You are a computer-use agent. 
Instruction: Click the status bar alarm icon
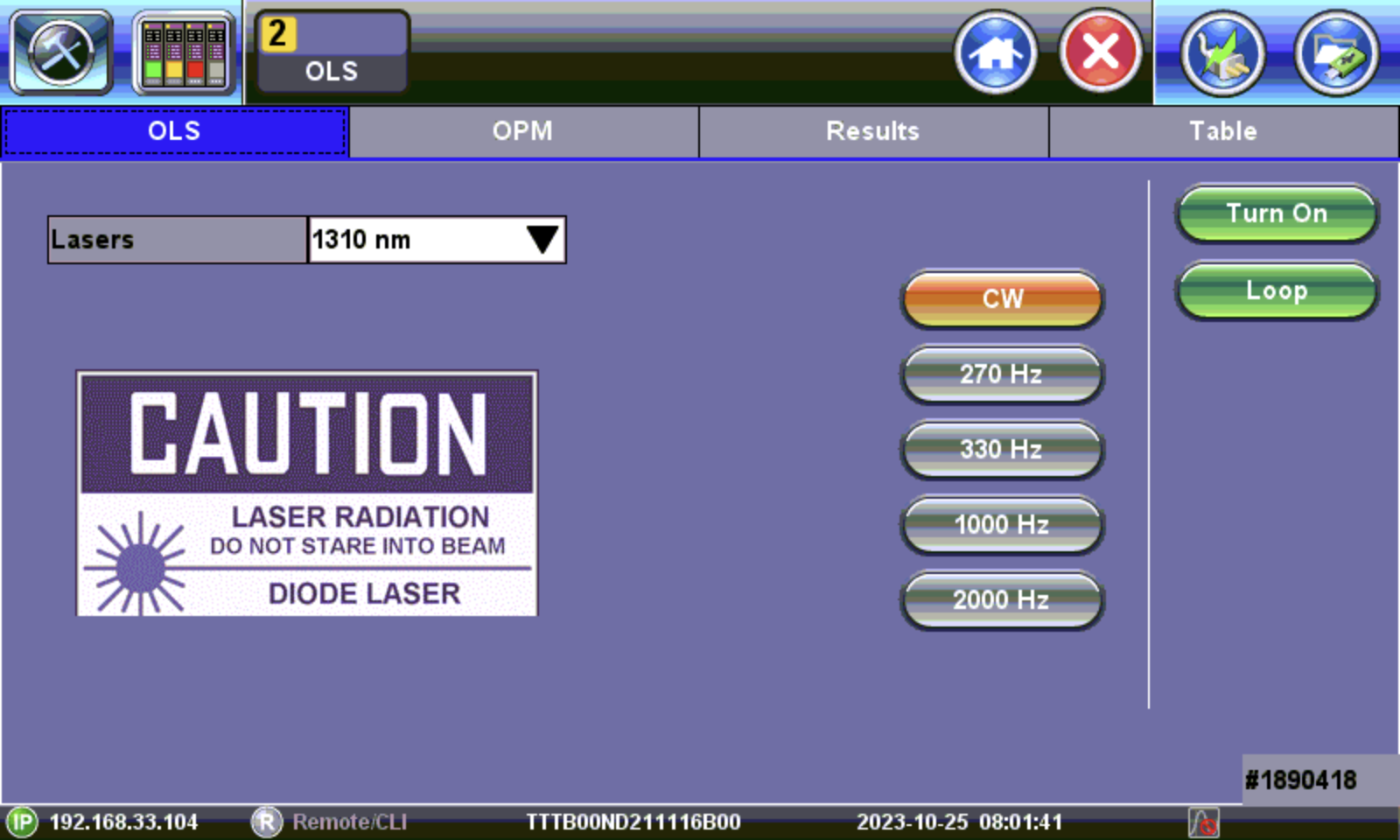[1203, 822]
